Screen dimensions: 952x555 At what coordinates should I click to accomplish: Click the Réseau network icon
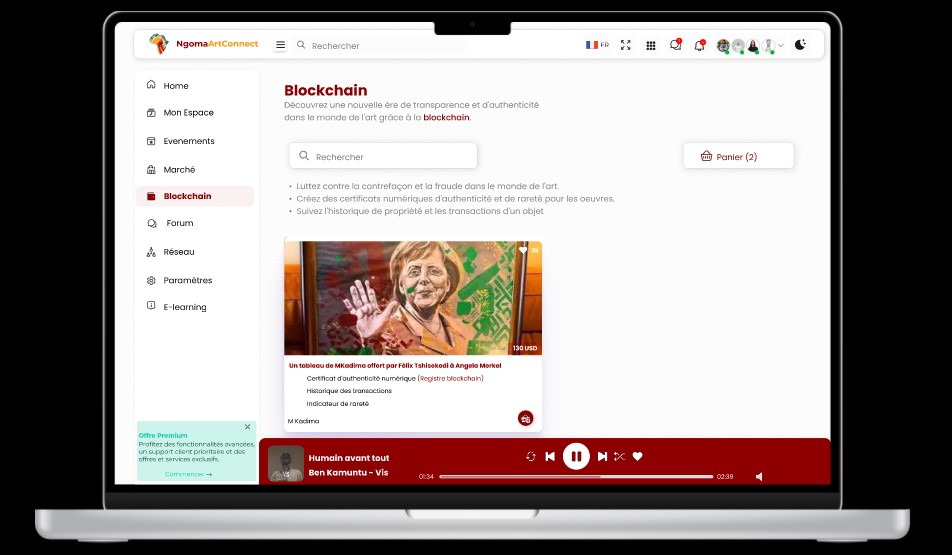[151, 251]
